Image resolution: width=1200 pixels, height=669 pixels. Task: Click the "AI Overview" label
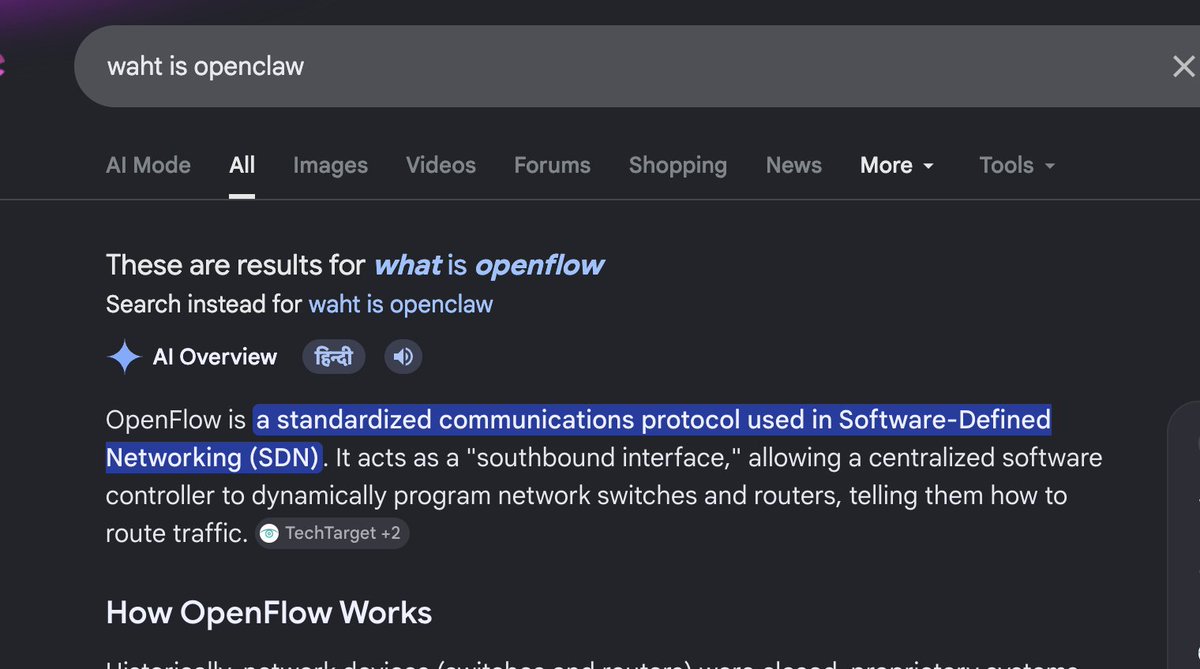[x=215, y=357]
